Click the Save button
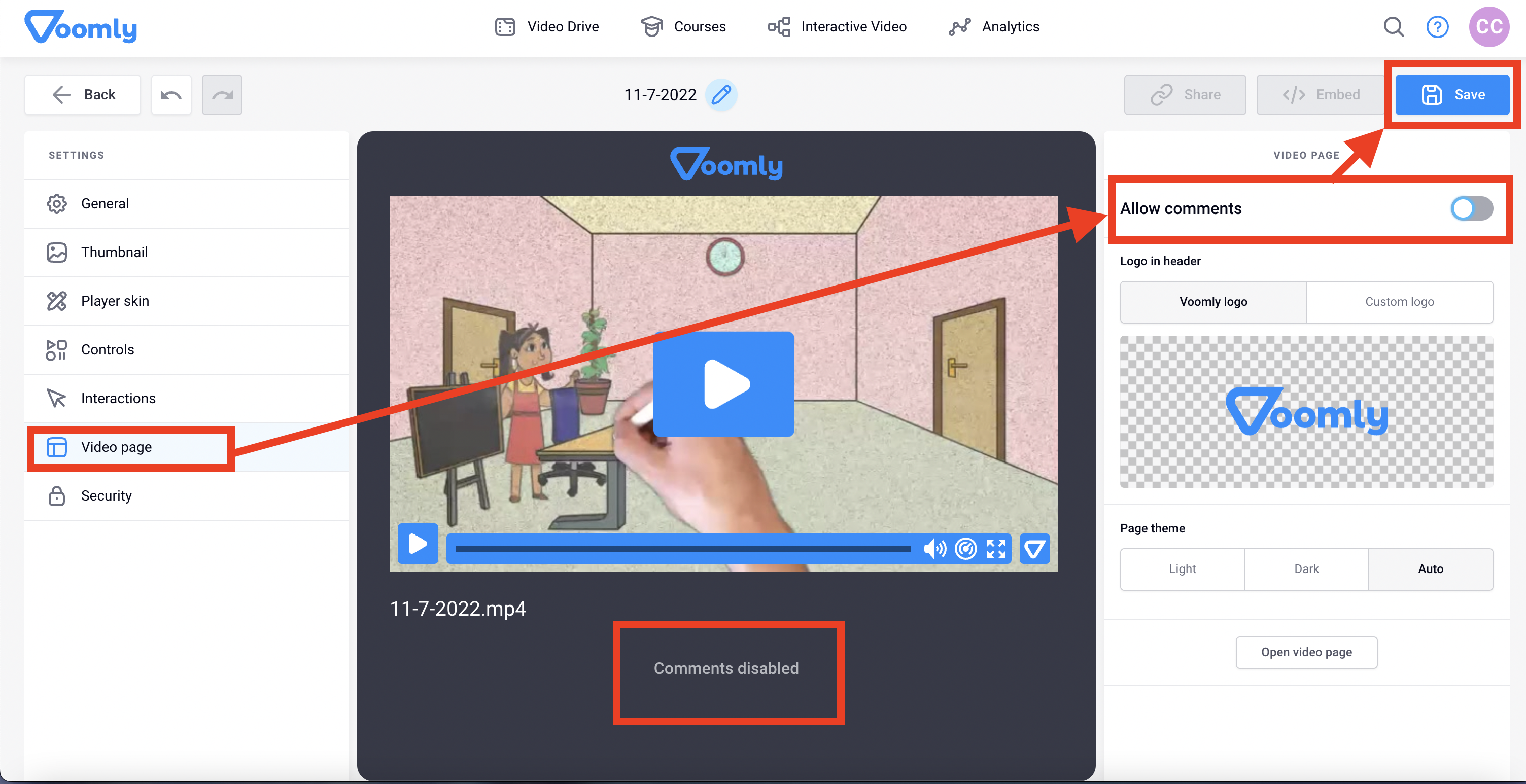1526x784 pixels. point(1454,95)
